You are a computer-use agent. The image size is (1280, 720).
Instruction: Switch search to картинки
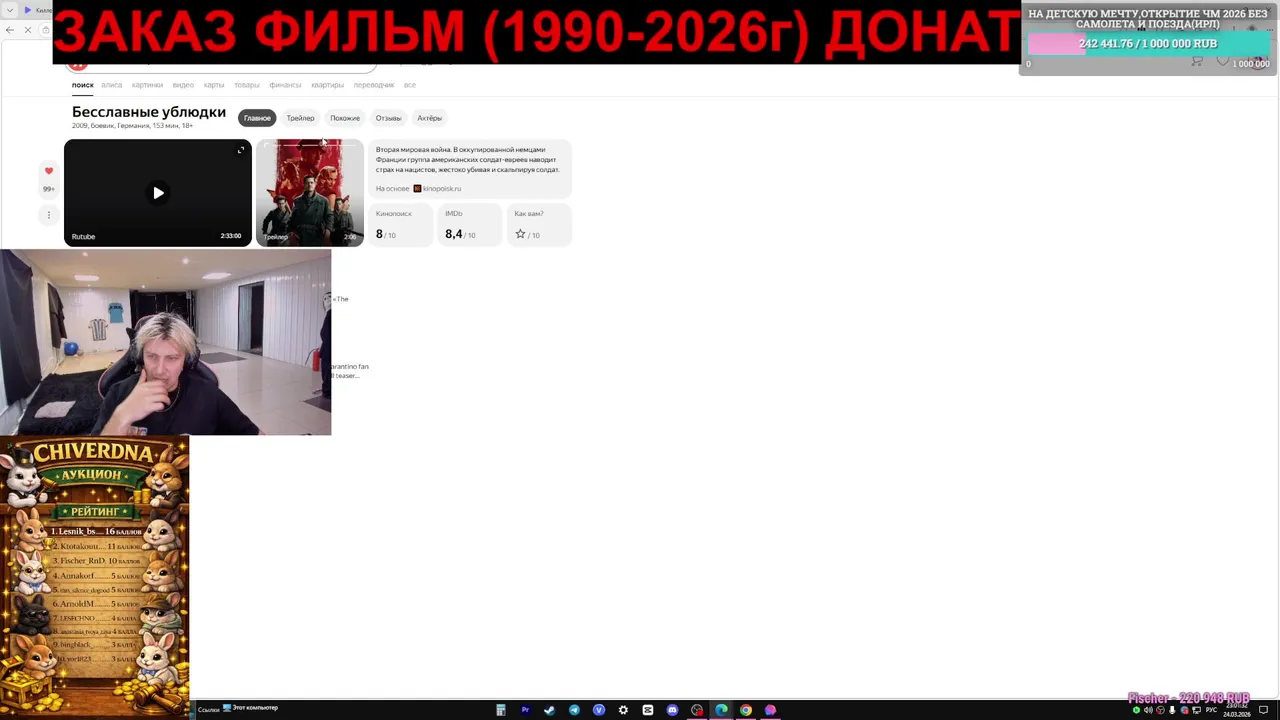click(147, 85)
